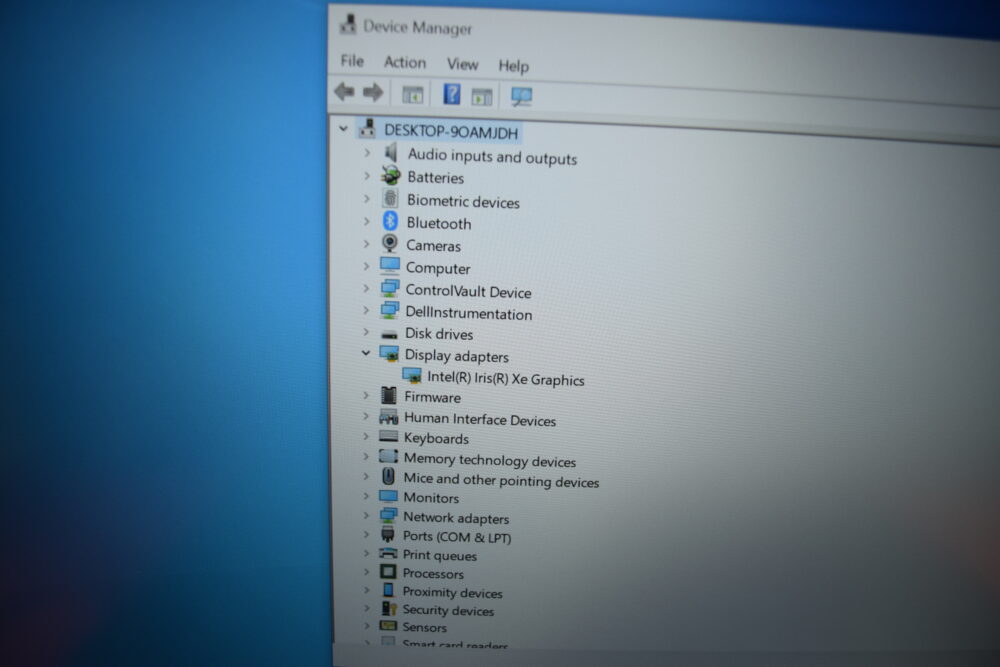
Task: Expand the Bluetooth category
Action: [x=367, y=221]
